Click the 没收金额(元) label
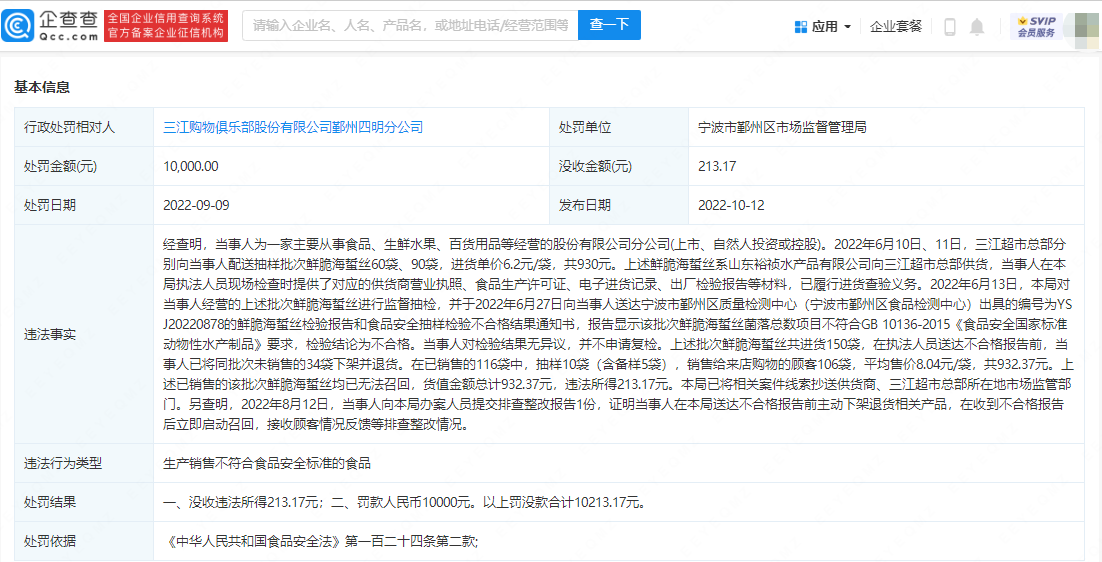 point(595,166)
